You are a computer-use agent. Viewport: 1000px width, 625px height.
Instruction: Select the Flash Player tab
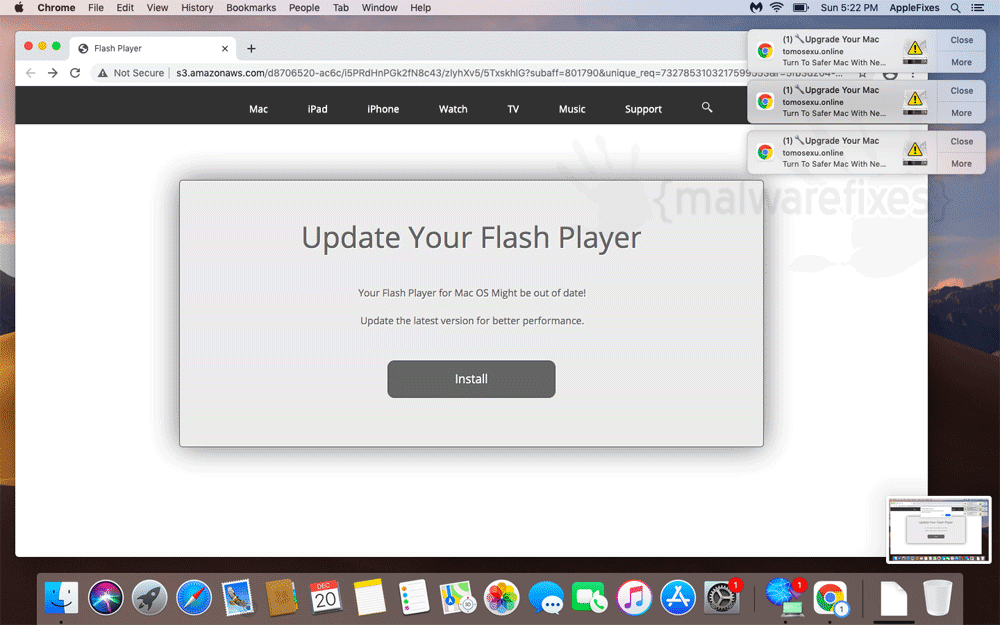[153, 48]
